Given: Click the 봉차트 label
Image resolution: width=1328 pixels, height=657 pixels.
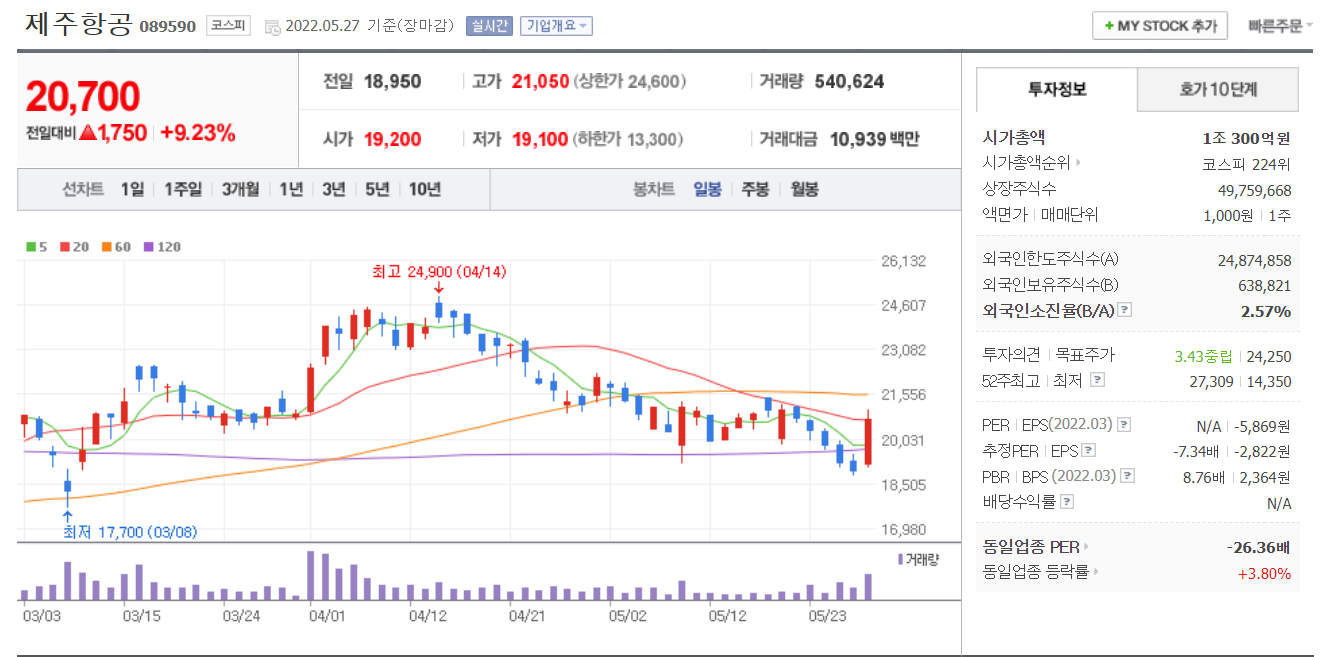Looking at the screenshot, I should 653,189.
